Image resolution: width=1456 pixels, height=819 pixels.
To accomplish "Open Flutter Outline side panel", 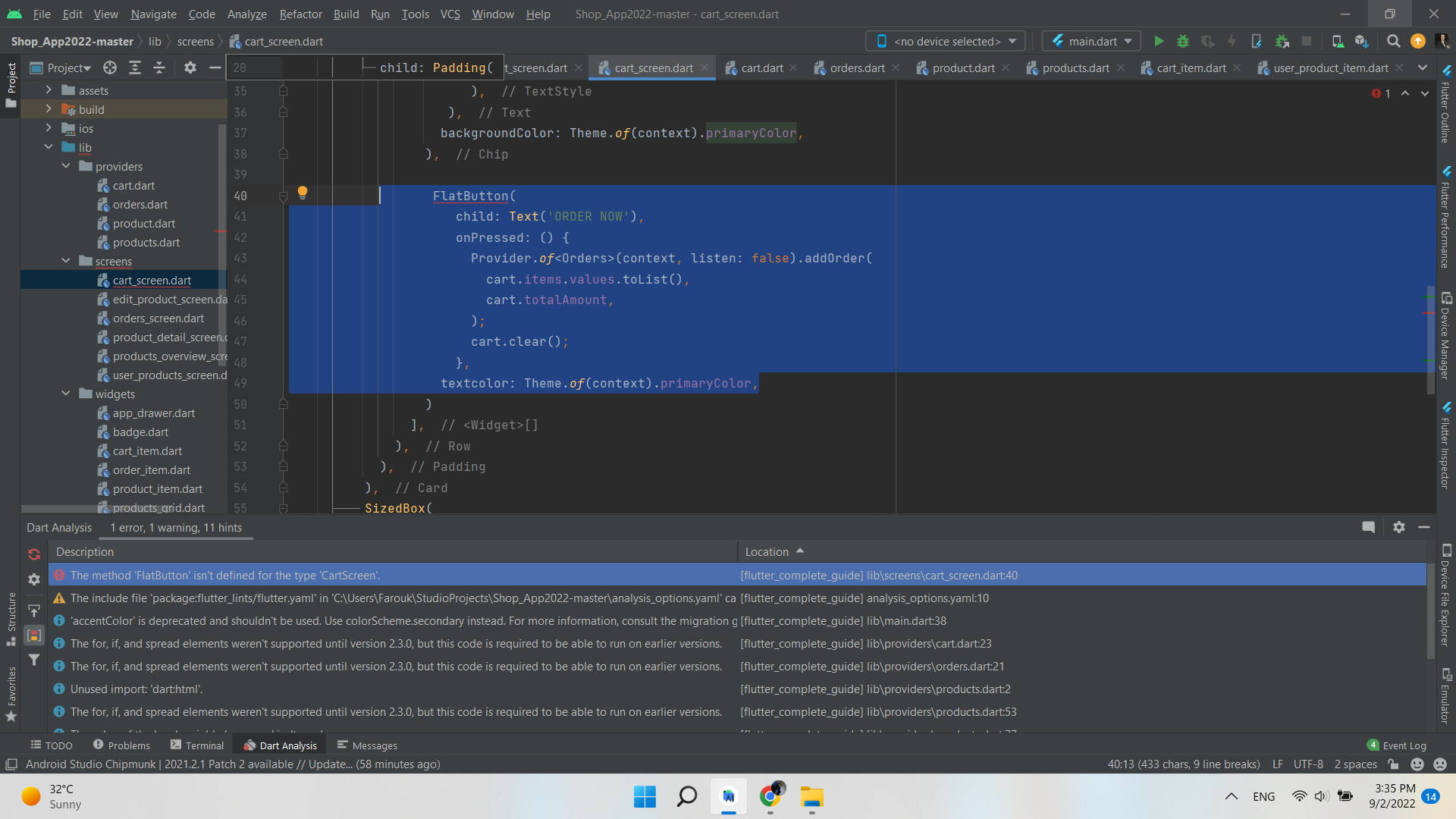I will 1446,105.
